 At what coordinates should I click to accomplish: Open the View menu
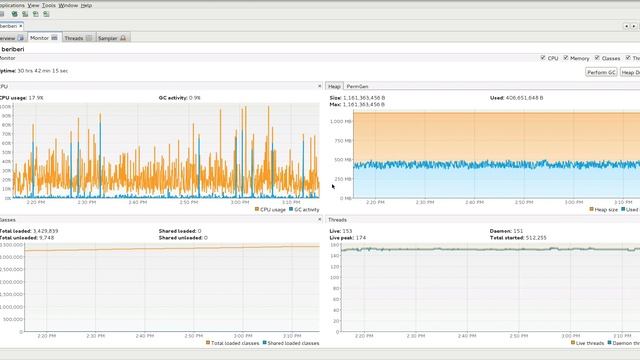click(33, 5)
